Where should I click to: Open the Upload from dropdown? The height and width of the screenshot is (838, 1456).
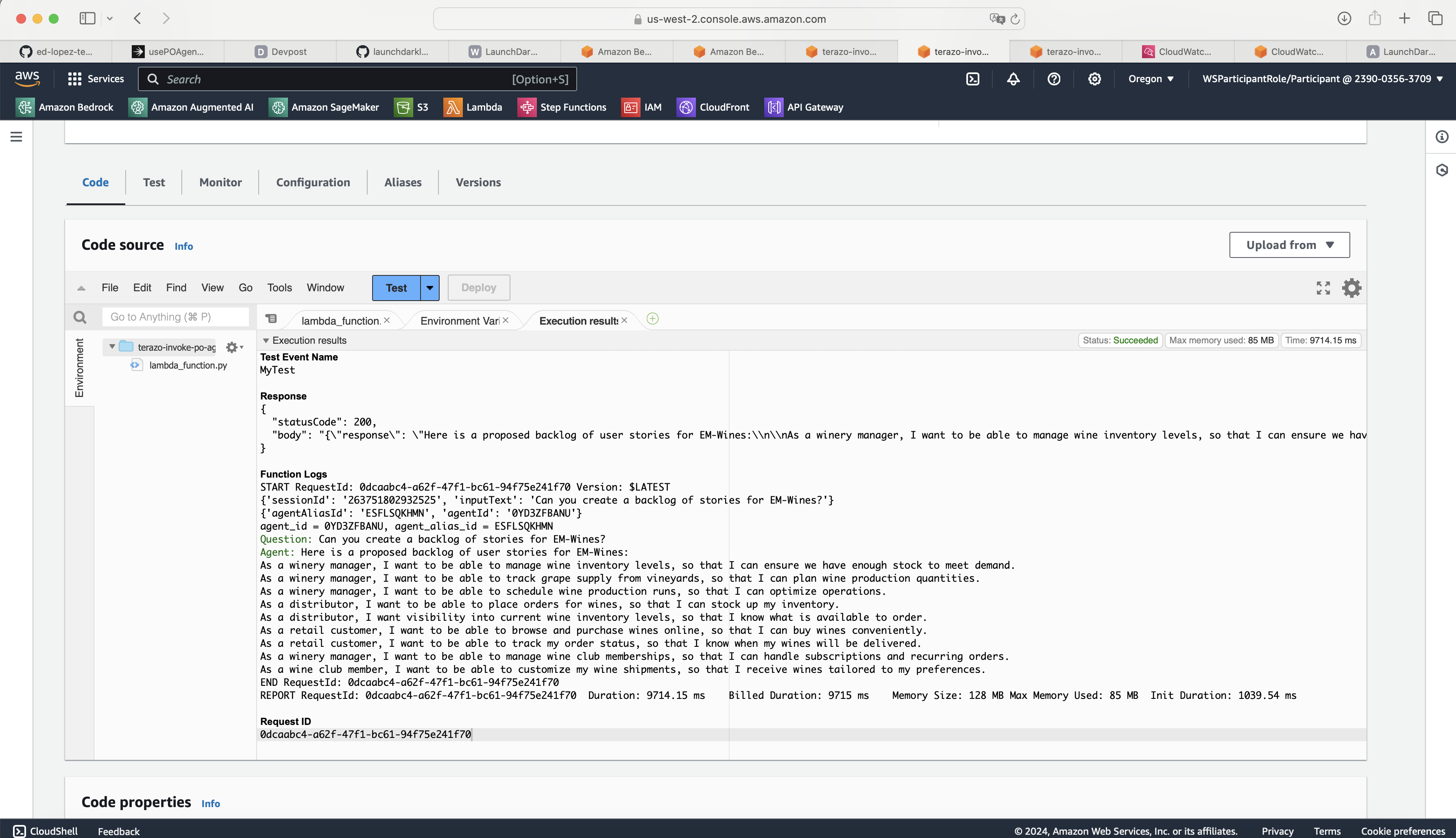(x=1289, y=245)
